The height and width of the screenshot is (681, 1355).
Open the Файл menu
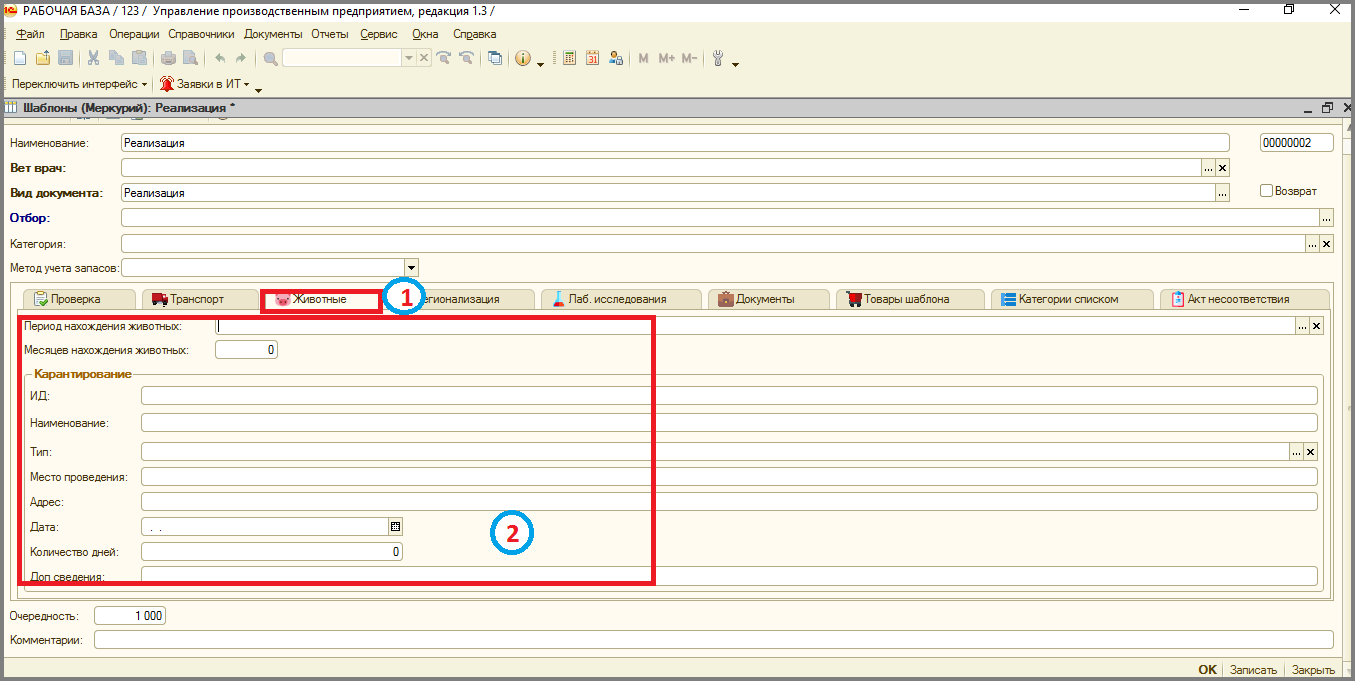(30, 34)
